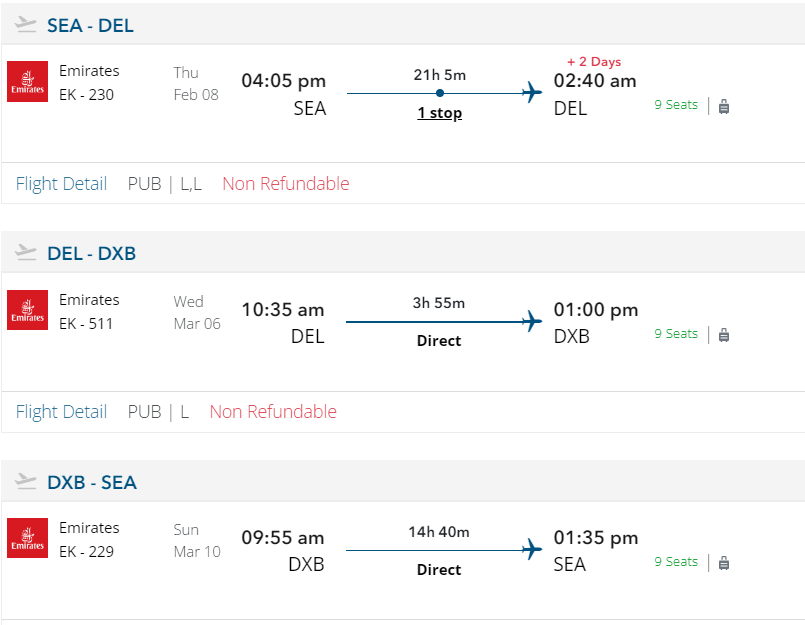Screen dimensions: 805x625
Task: Click the + 2 Days arrival note
Action: [x=594, y=62]
